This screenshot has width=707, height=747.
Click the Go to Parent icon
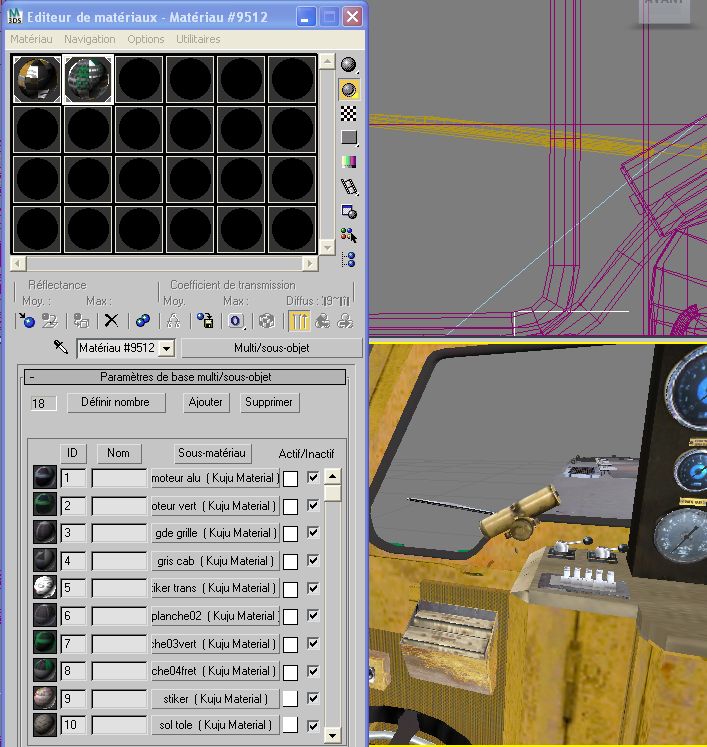(323, 321)
